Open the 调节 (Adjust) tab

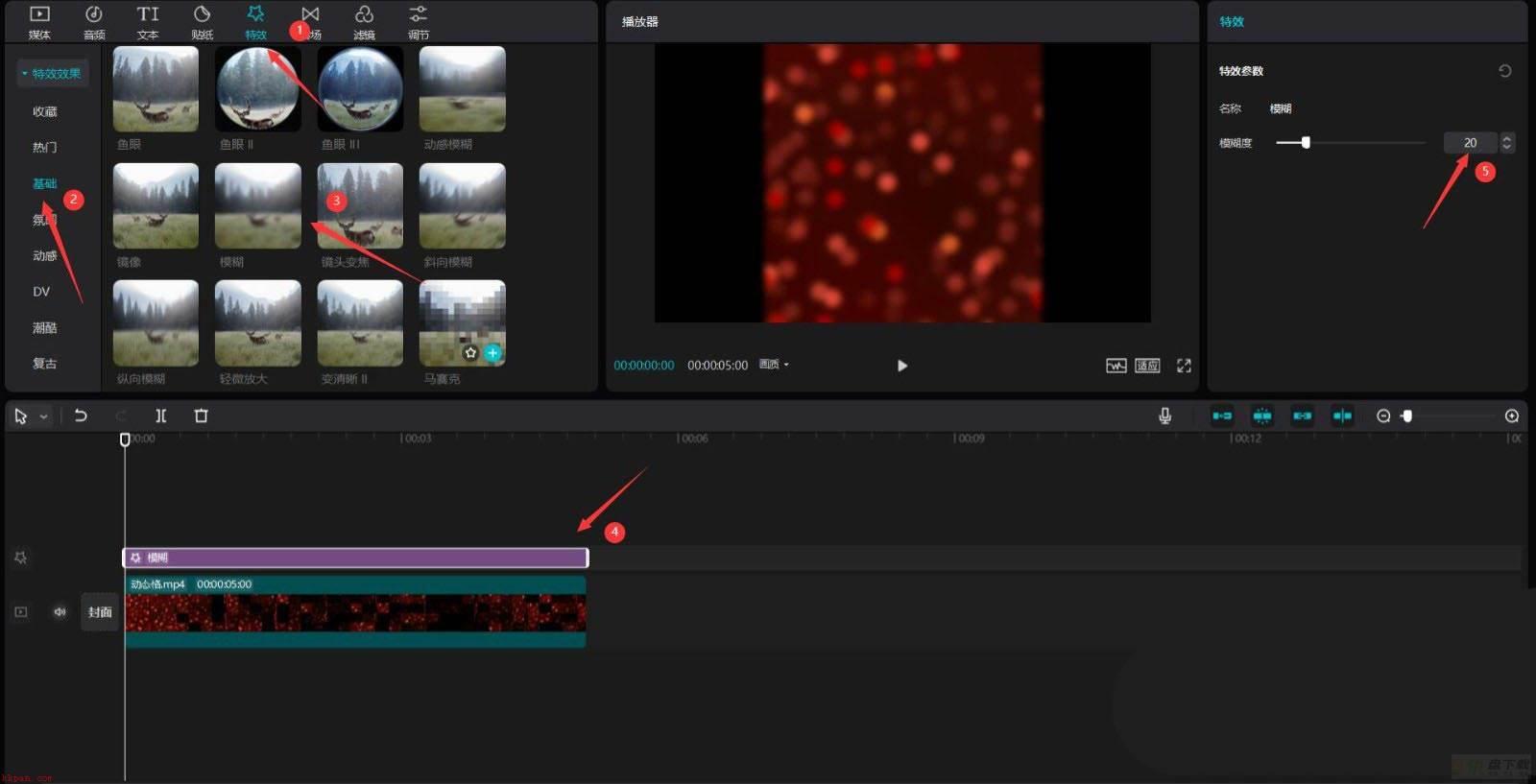[419, 22]
